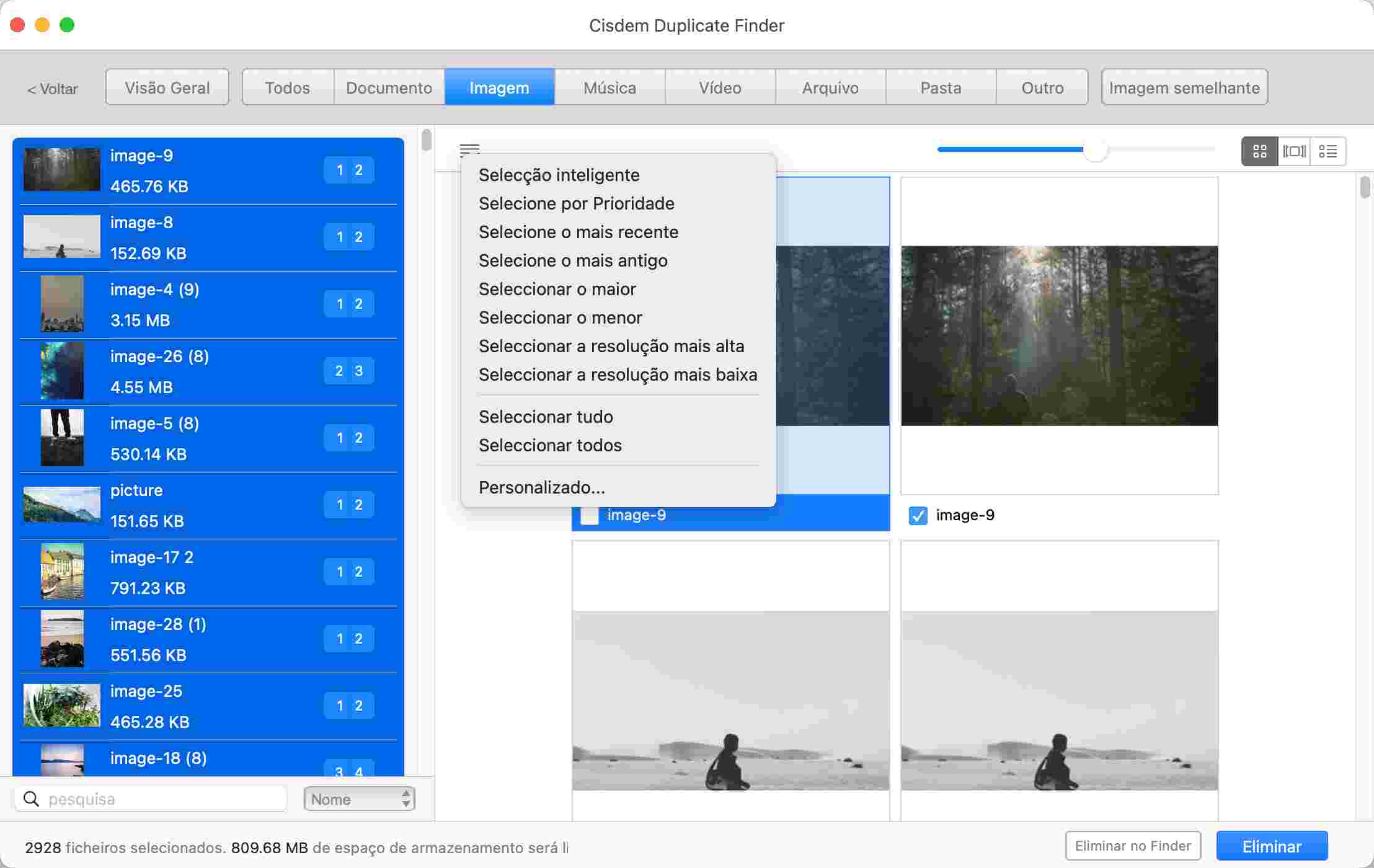Open the Nome sort dropdown

pos(359,799)
